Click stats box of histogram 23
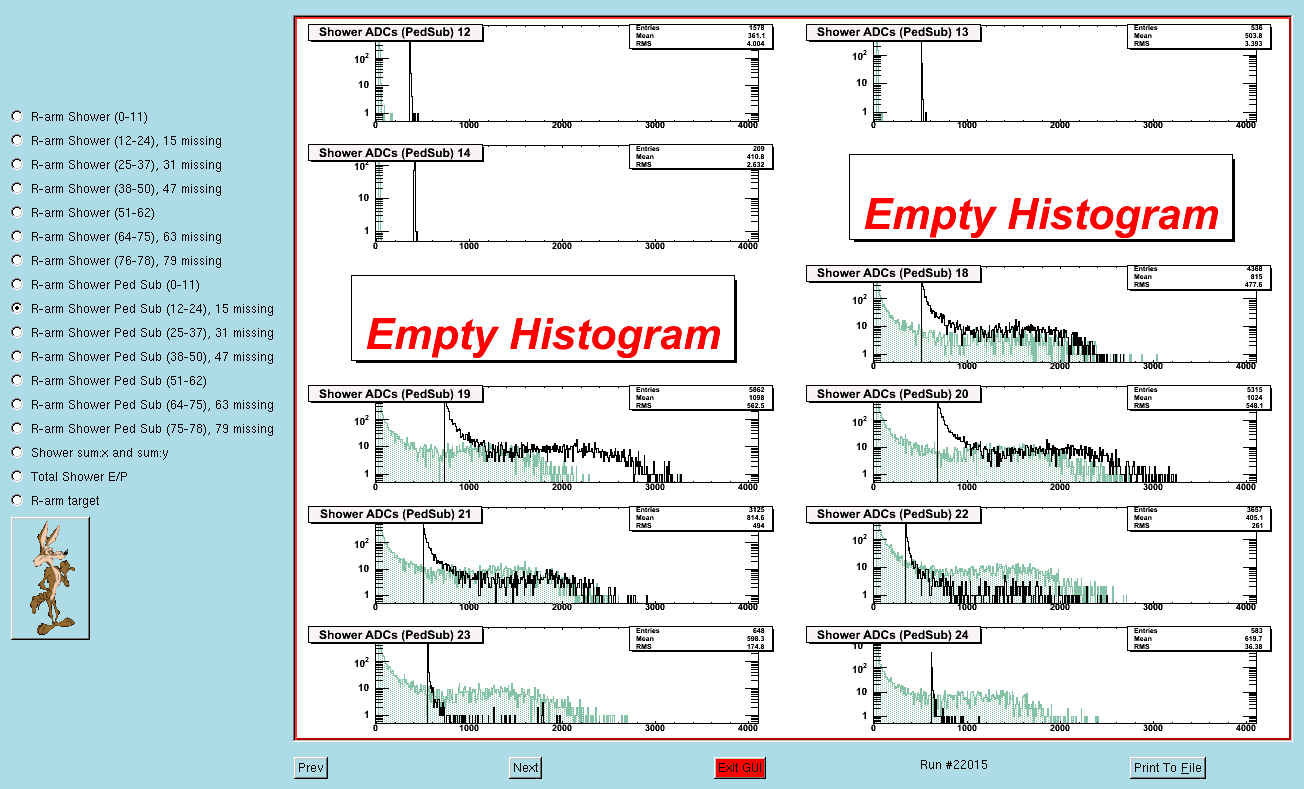This screenshot has height=789, width=1304. 701,639
